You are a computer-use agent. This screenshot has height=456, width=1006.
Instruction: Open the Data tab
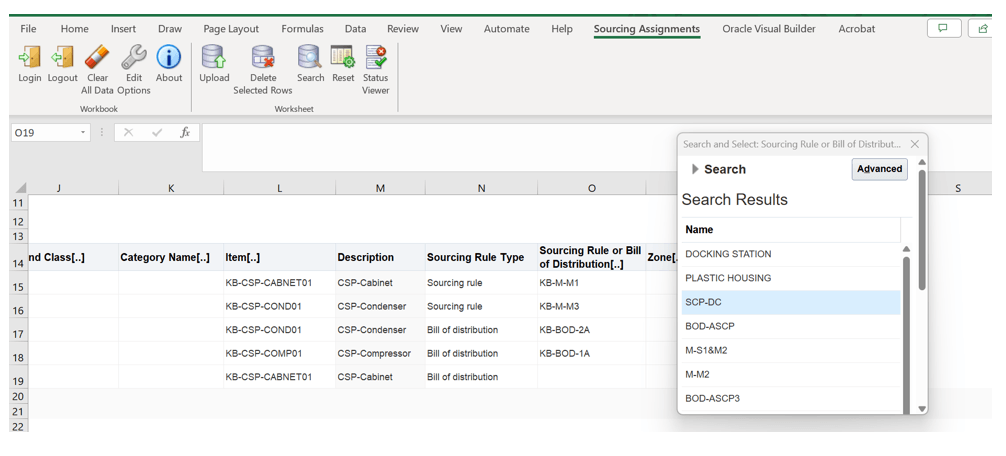[x=355, y=29]
